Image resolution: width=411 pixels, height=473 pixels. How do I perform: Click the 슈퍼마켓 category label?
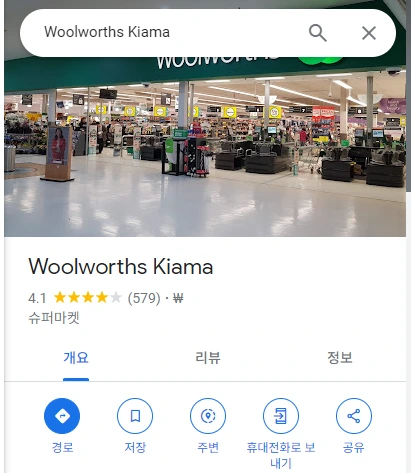[x=54, y=318]
